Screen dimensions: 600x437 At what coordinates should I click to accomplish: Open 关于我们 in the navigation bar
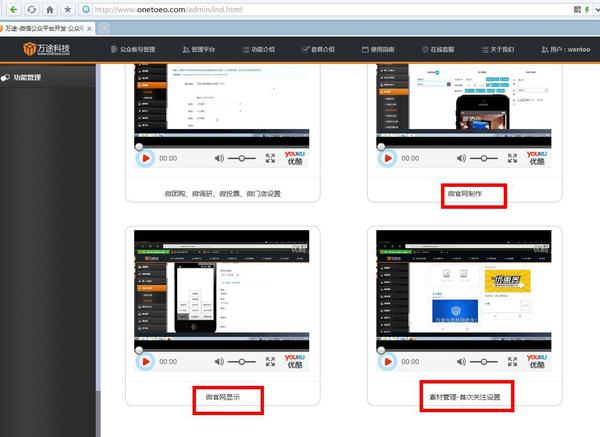pyautogui.click(x=498, y=49)
